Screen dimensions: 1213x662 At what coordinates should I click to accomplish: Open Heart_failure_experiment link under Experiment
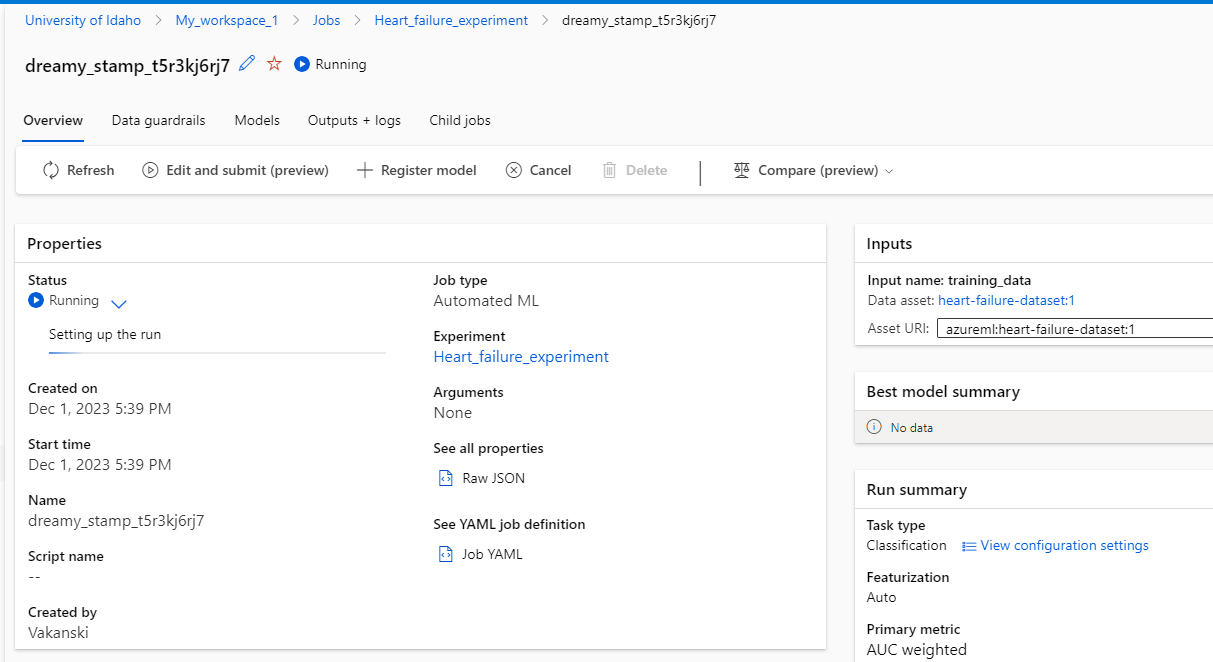(521, 356)
